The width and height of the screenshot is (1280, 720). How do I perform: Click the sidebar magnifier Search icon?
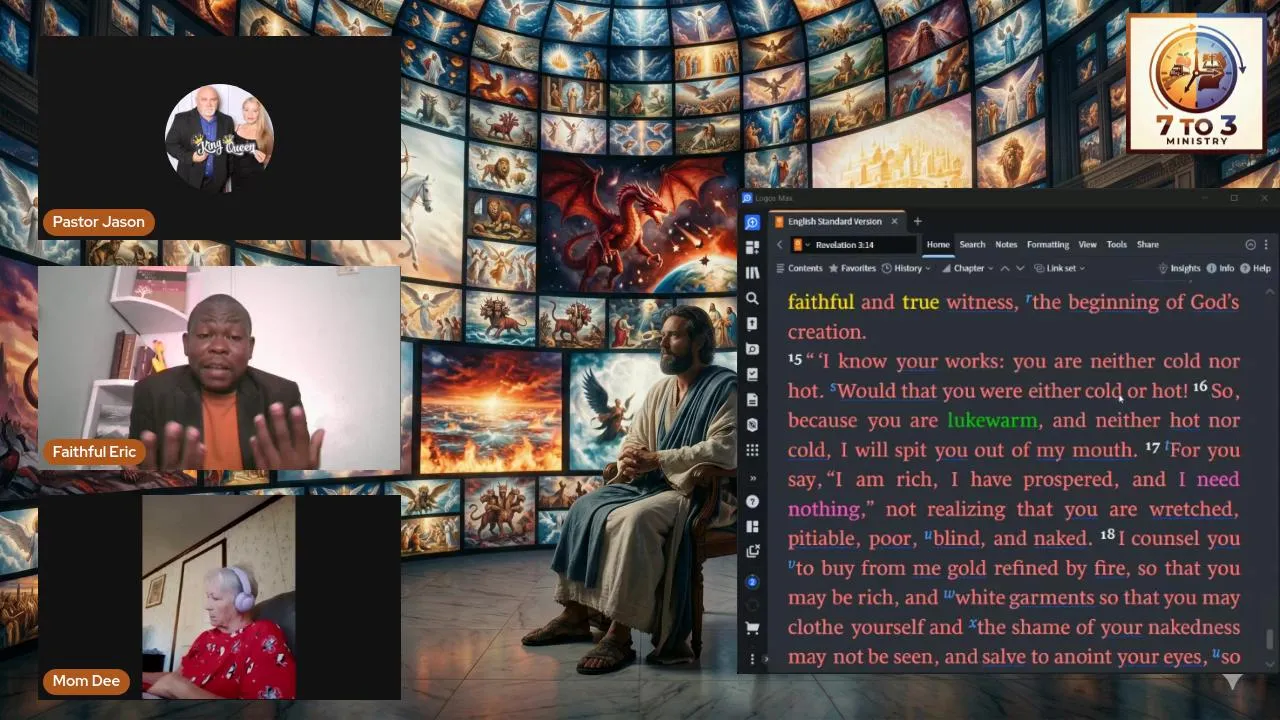752,298
